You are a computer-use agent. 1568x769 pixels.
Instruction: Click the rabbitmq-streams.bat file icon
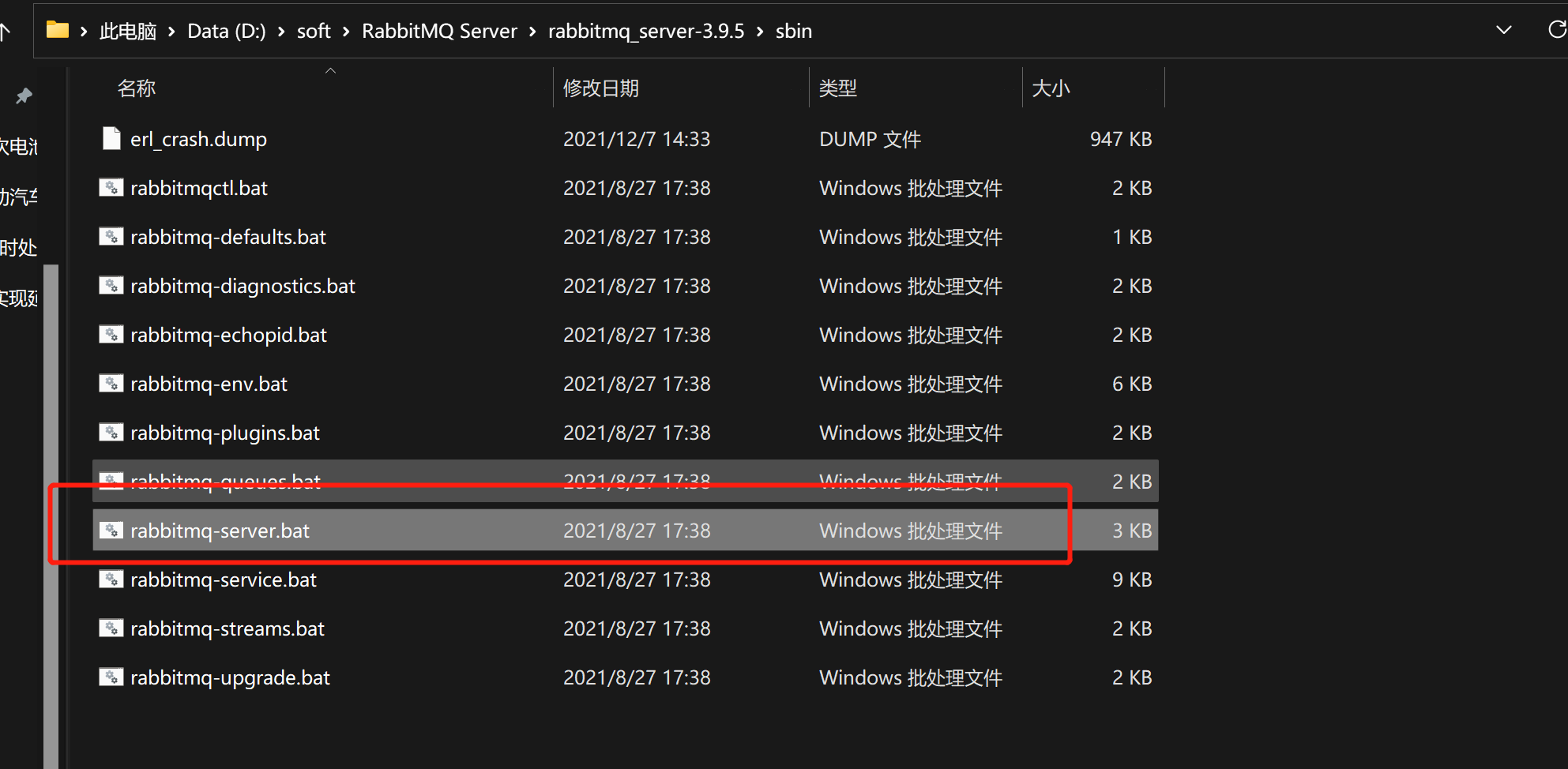[111, 628]
